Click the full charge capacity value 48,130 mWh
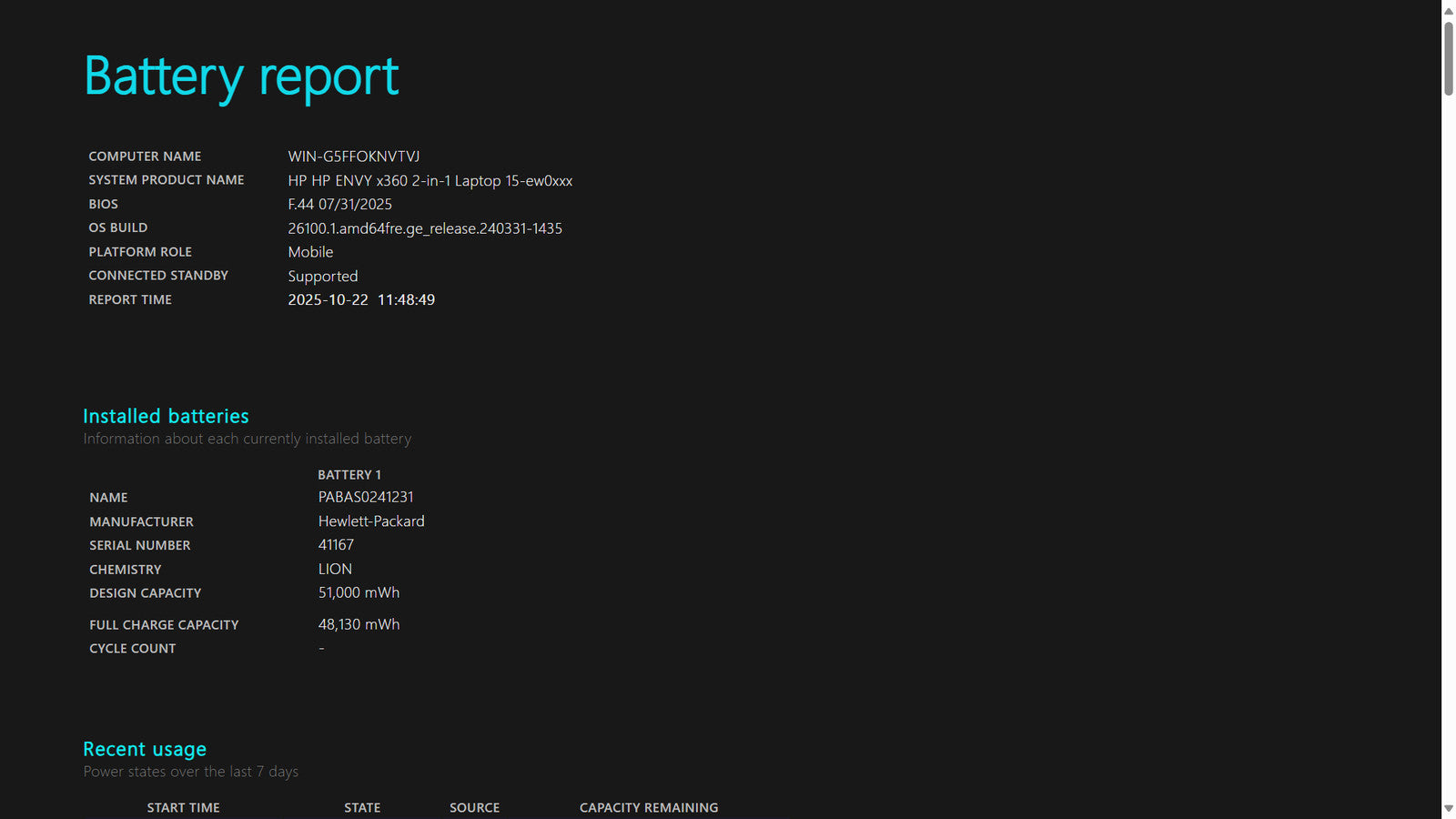 point(359,624)
